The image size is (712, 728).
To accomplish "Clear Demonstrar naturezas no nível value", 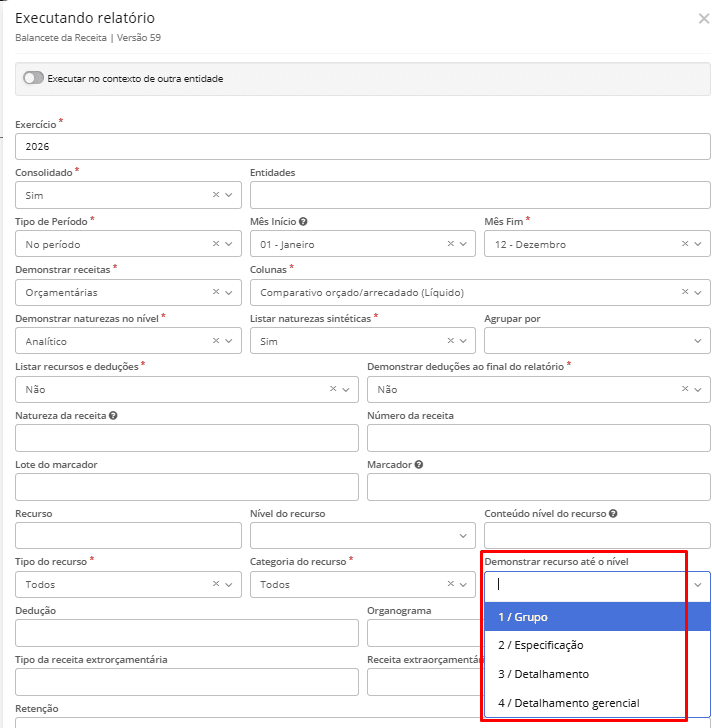I will pyautogui.click(x=216, y=340).
